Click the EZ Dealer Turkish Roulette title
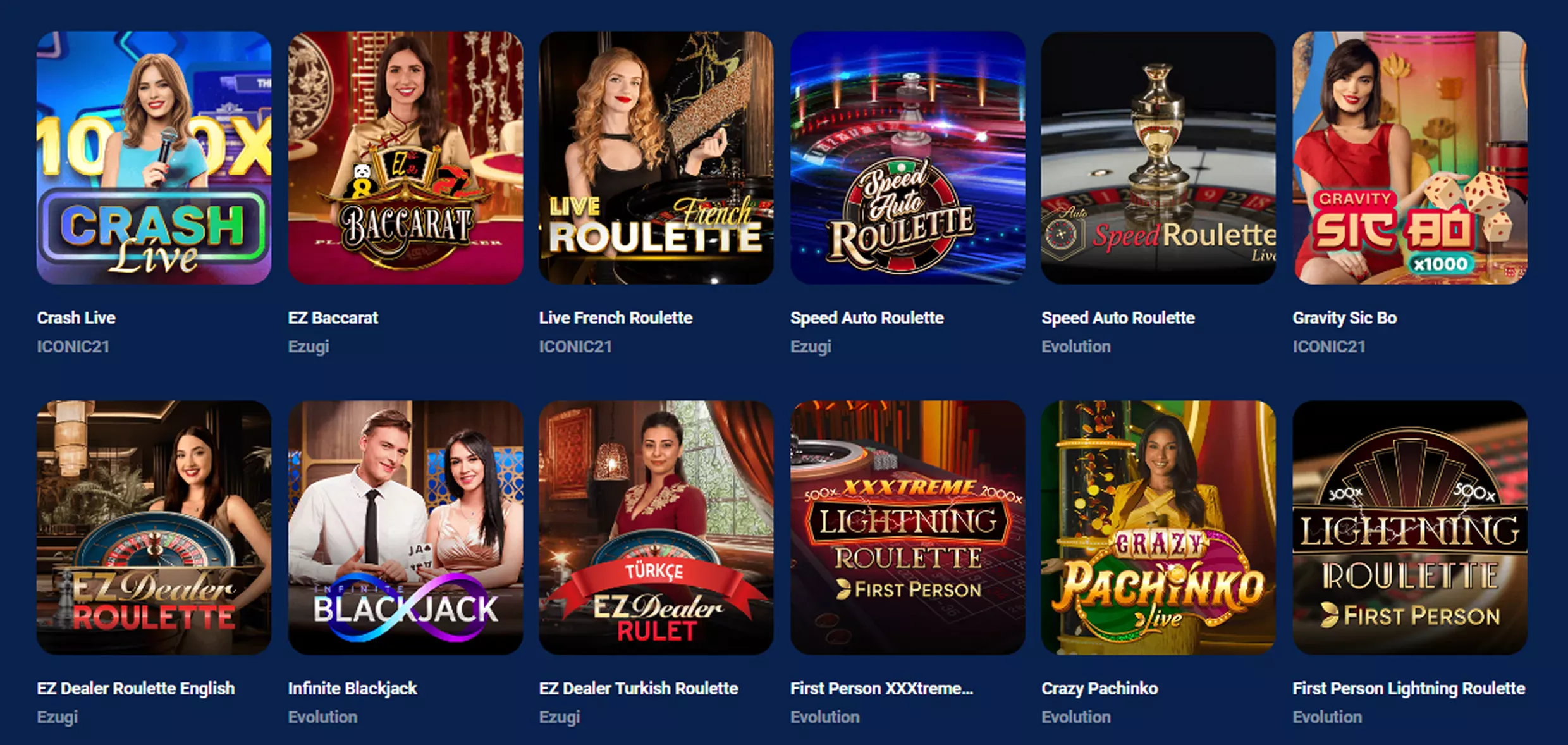Screen dimensions: 1568x745 pos(639,688)
